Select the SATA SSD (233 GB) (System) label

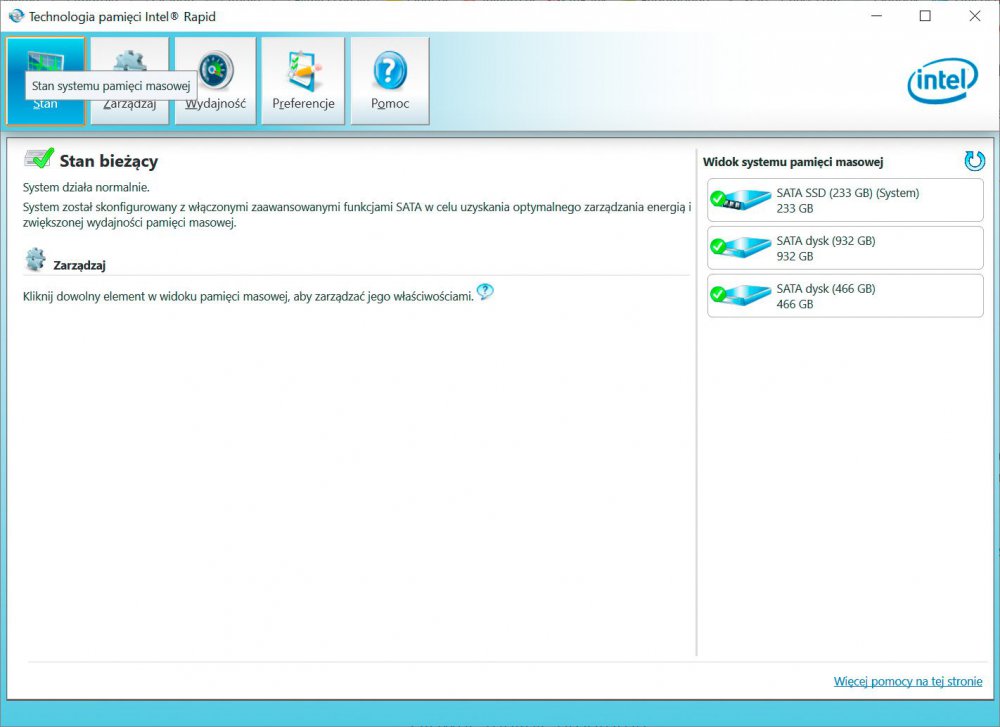847,193
